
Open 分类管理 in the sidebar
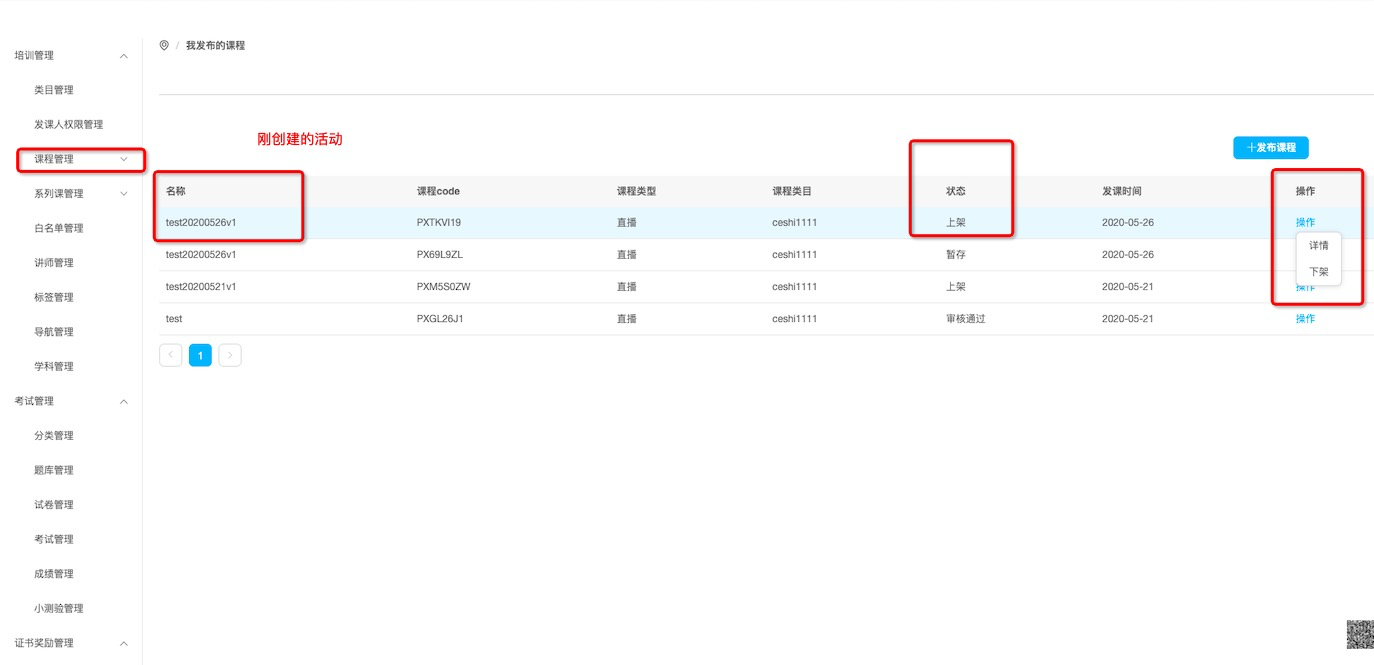pyautogui.click(x=54, y=436)
